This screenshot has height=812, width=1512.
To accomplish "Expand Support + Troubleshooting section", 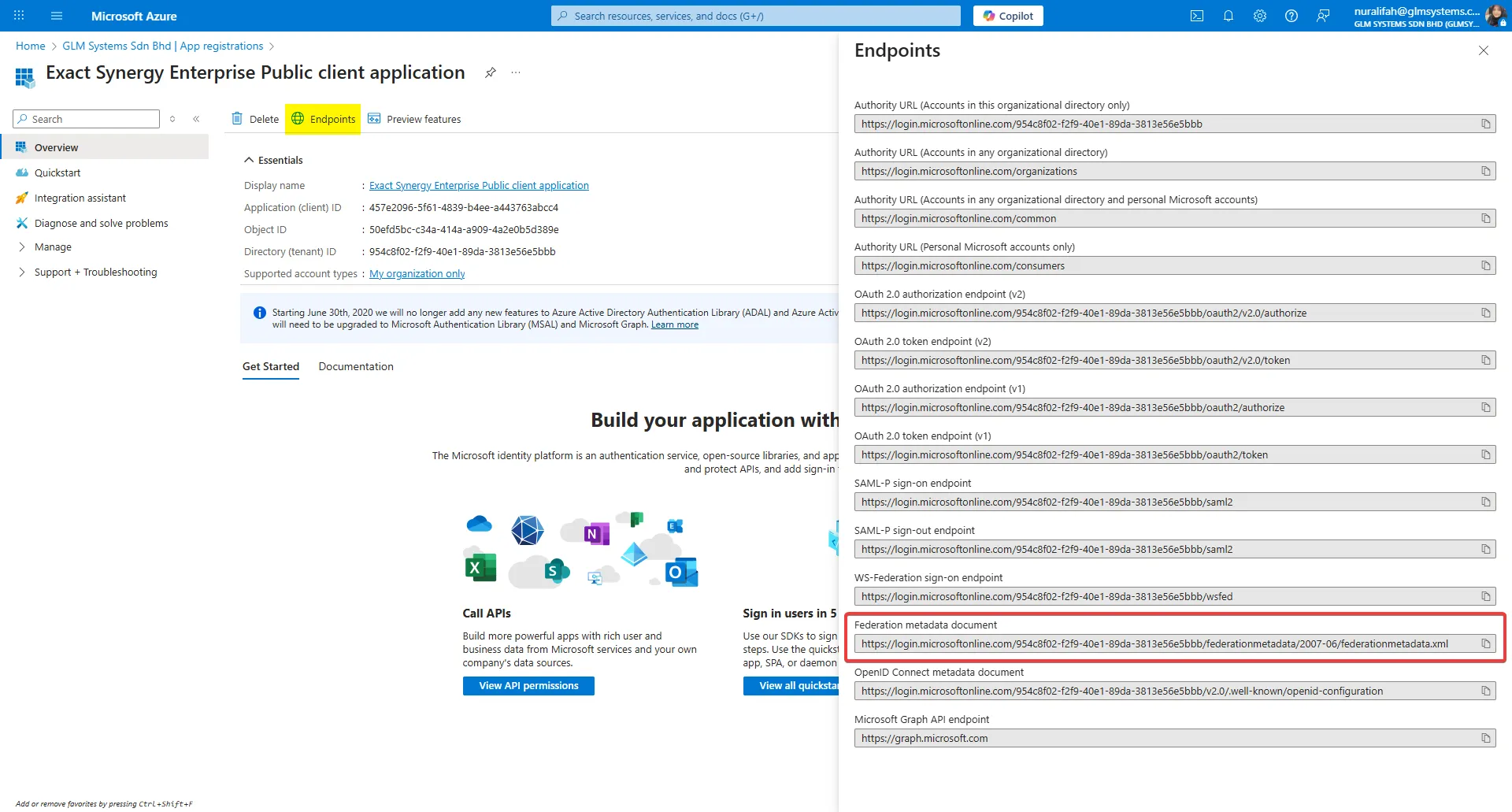I will 95,273.
